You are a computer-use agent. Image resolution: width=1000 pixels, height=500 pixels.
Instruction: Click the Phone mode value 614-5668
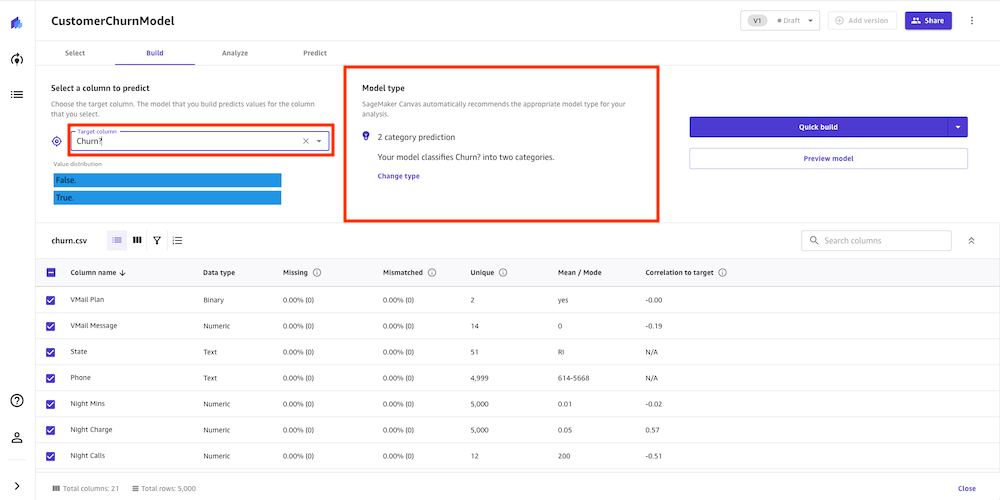[x=573, y=378]
